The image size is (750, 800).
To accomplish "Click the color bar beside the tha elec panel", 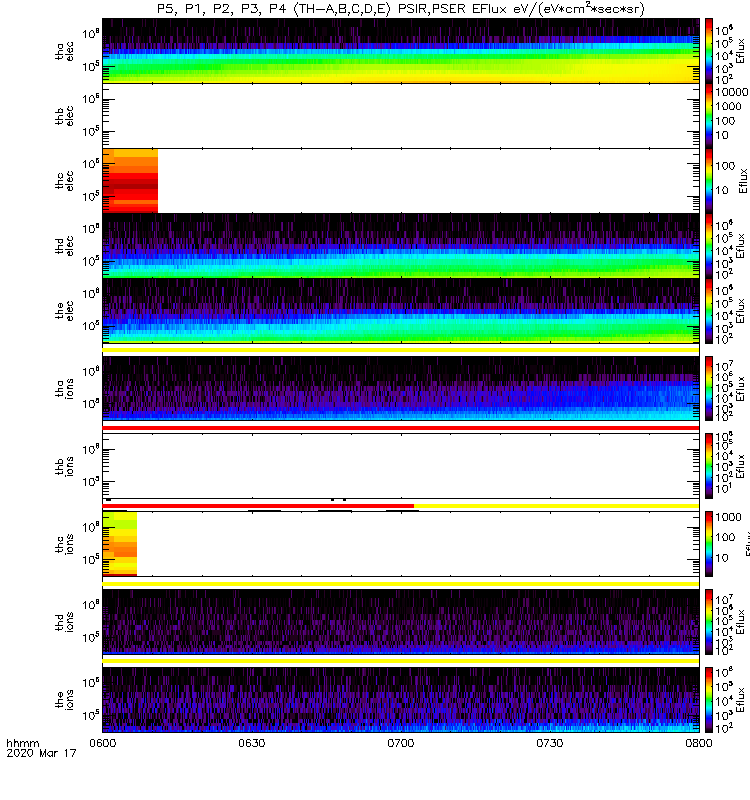I will 709,51.
